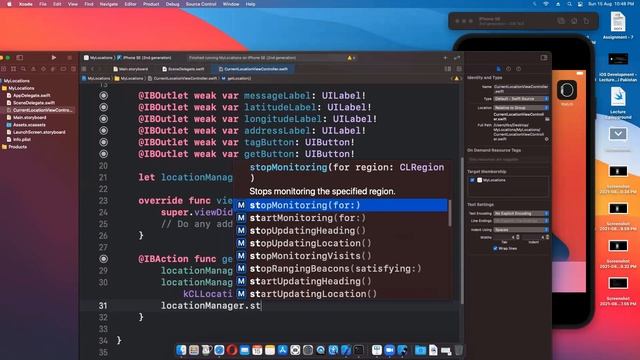Open App Store from the Dock

coord(282,350)
